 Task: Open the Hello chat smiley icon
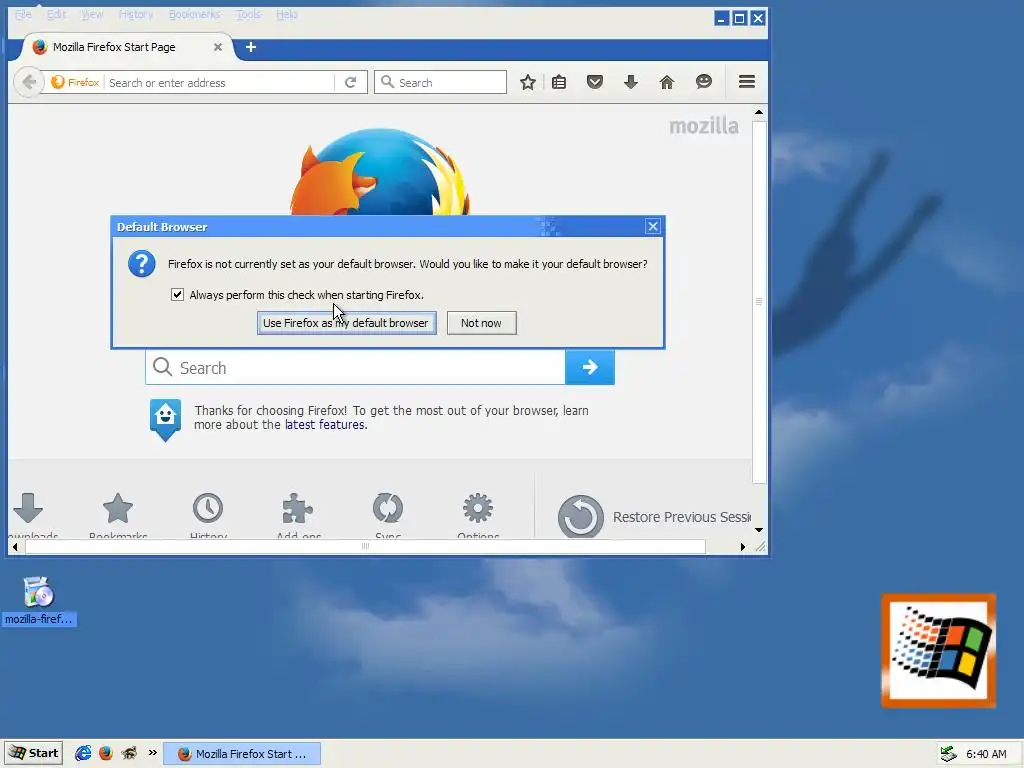coord(703,82)
